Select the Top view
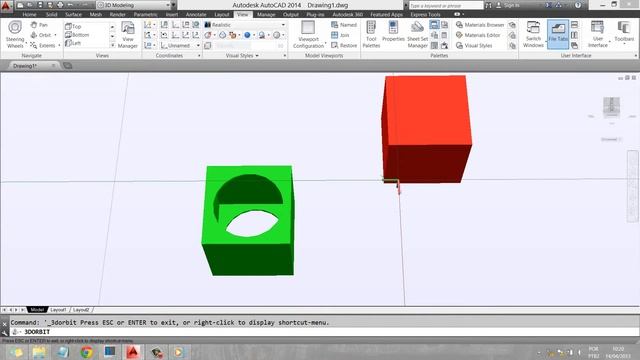 click(x=73, y=26)
